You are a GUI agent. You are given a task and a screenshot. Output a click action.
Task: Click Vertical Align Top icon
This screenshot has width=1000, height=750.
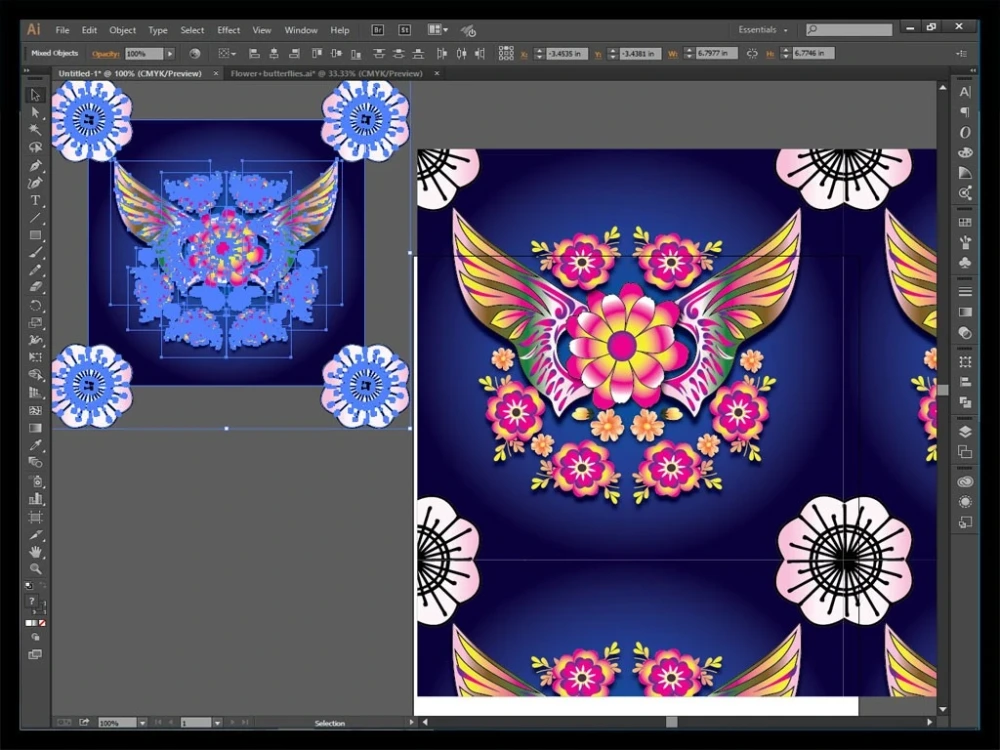[316, 54]
